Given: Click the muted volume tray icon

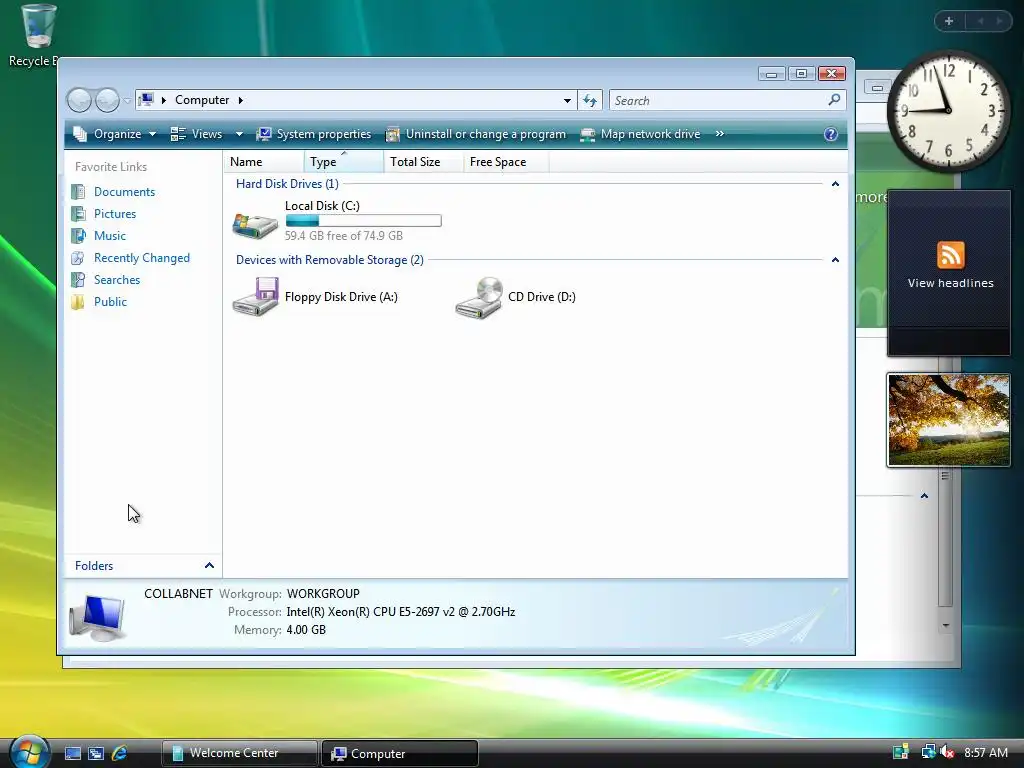Looking at the screenshot, I should 946,753.
